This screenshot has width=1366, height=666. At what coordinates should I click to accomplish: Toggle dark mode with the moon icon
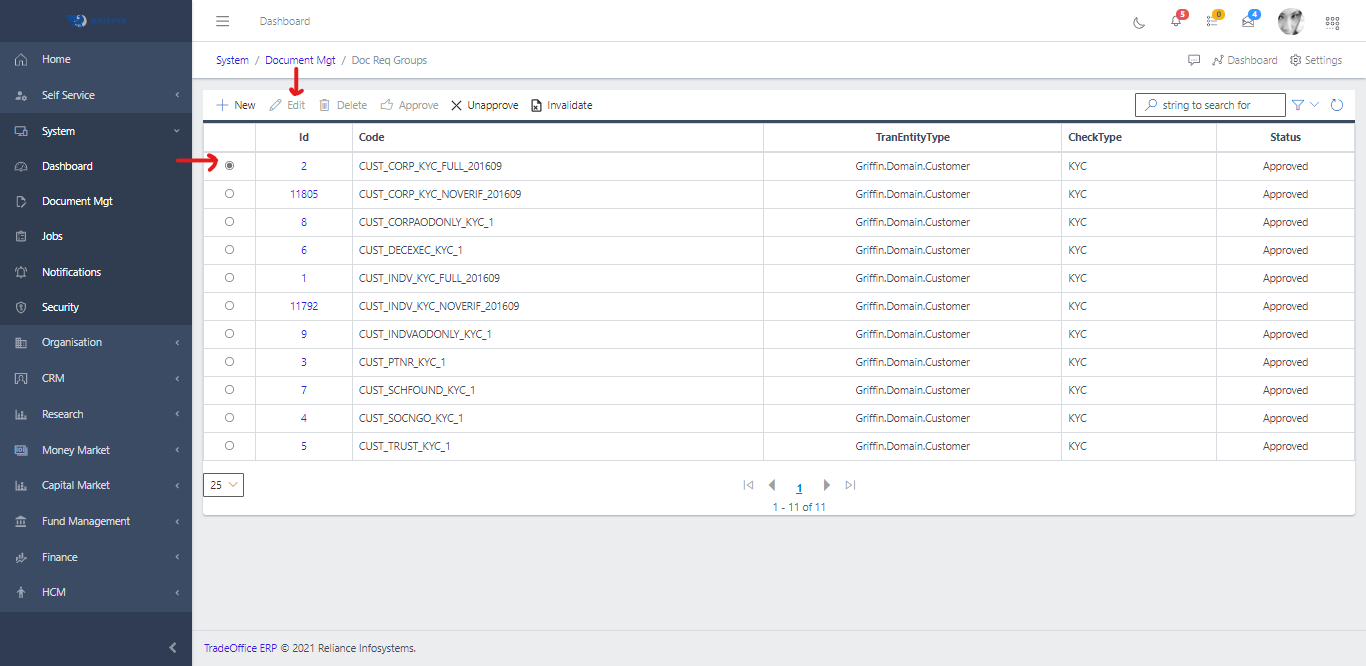point(1139,22)
